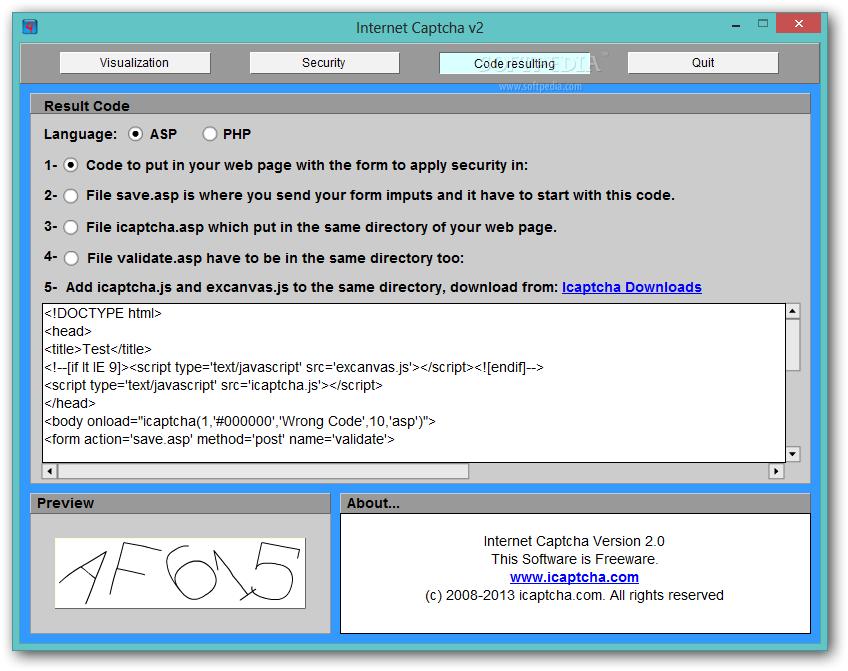Click the Internet Captcha app icon in title bar

(30, 26)
